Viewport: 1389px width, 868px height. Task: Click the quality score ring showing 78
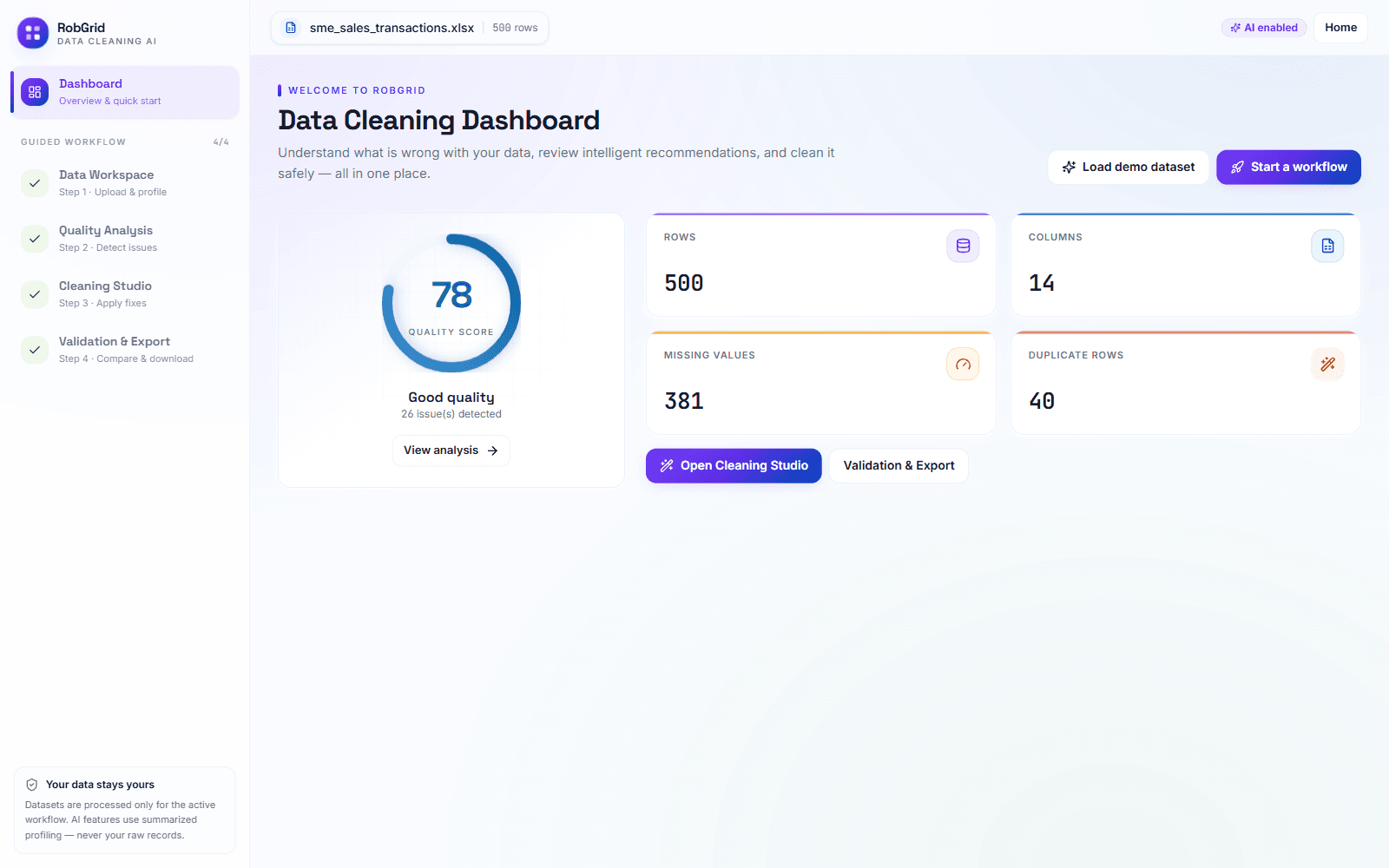click(x=451, y=303)
